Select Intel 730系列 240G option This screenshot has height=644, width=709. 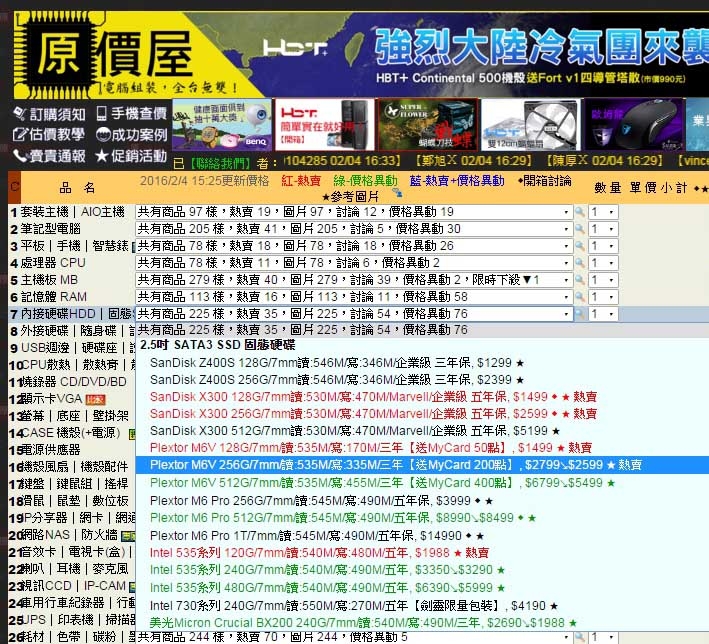point(422,606)
